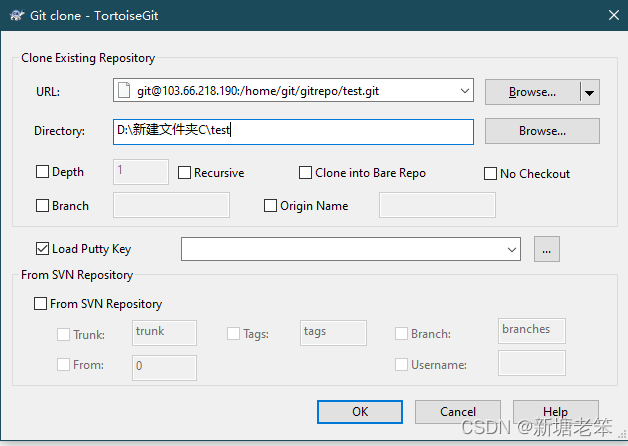The width and height of the screenshot is (628, 446).
Task: Click the file icon in URL field
Action: point(124,90)
